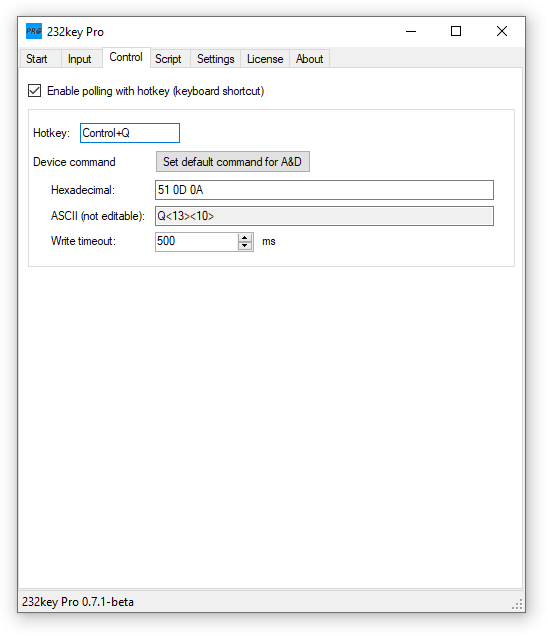Click the Device command label
The width and height of the screenshot is (547, 635).
click(x=74, y=162)
